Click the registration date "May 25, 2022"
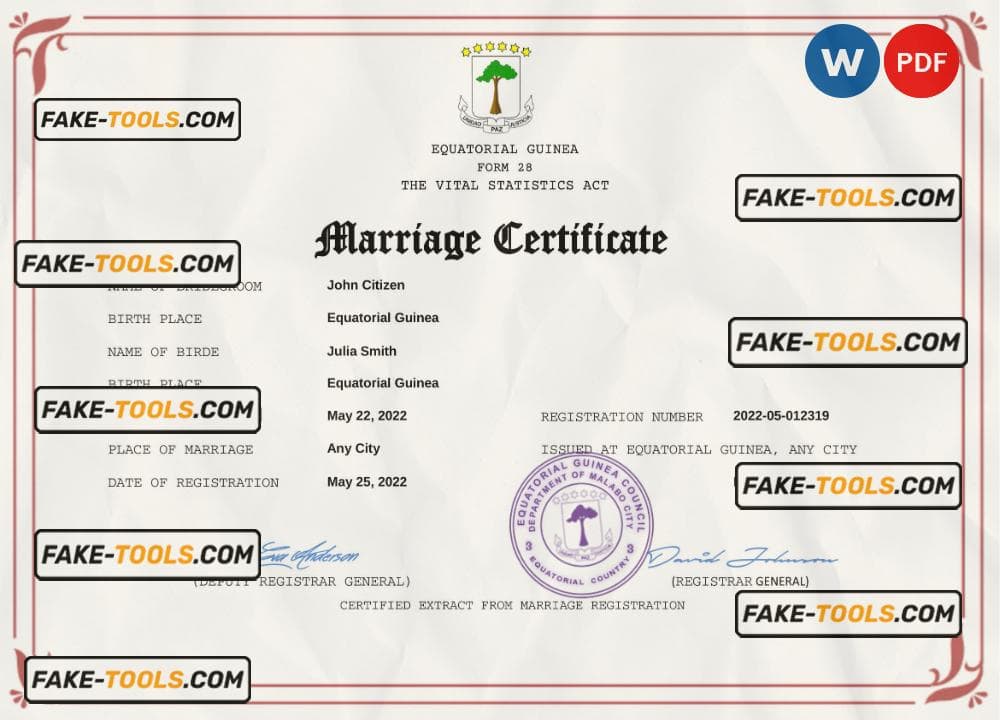Screen dimensions: 1000x720 click(x=367, y=481)
